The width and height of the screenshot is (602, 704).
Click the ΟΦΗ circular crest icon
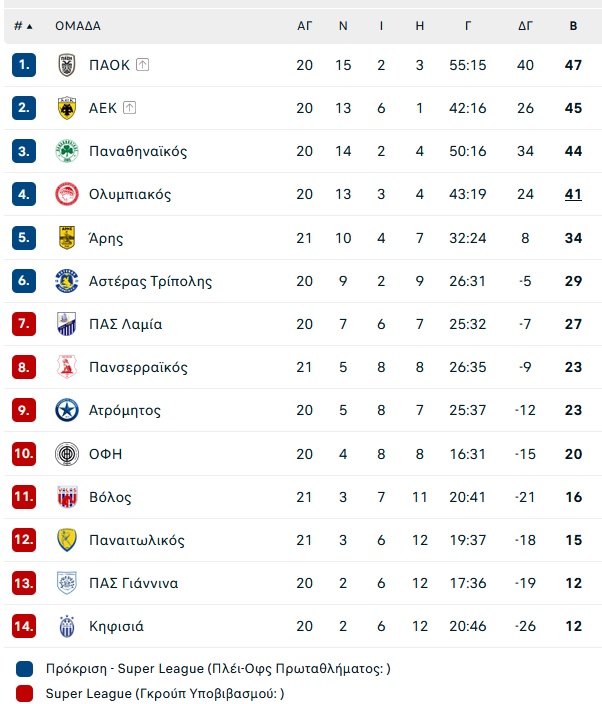pos(67,453)
